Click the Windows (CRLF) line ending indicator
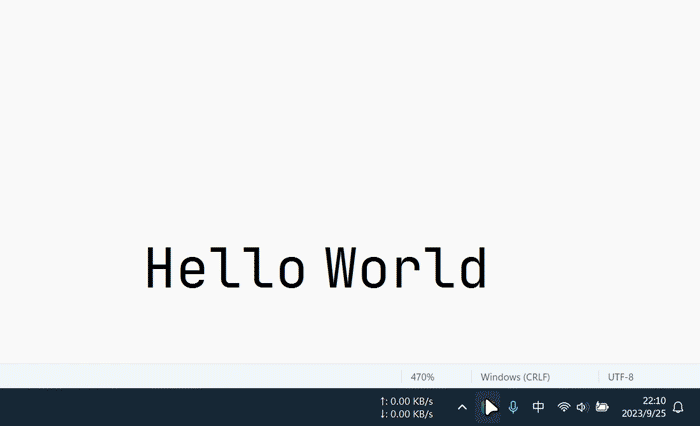The image size is (700, 426). (515, 377)
